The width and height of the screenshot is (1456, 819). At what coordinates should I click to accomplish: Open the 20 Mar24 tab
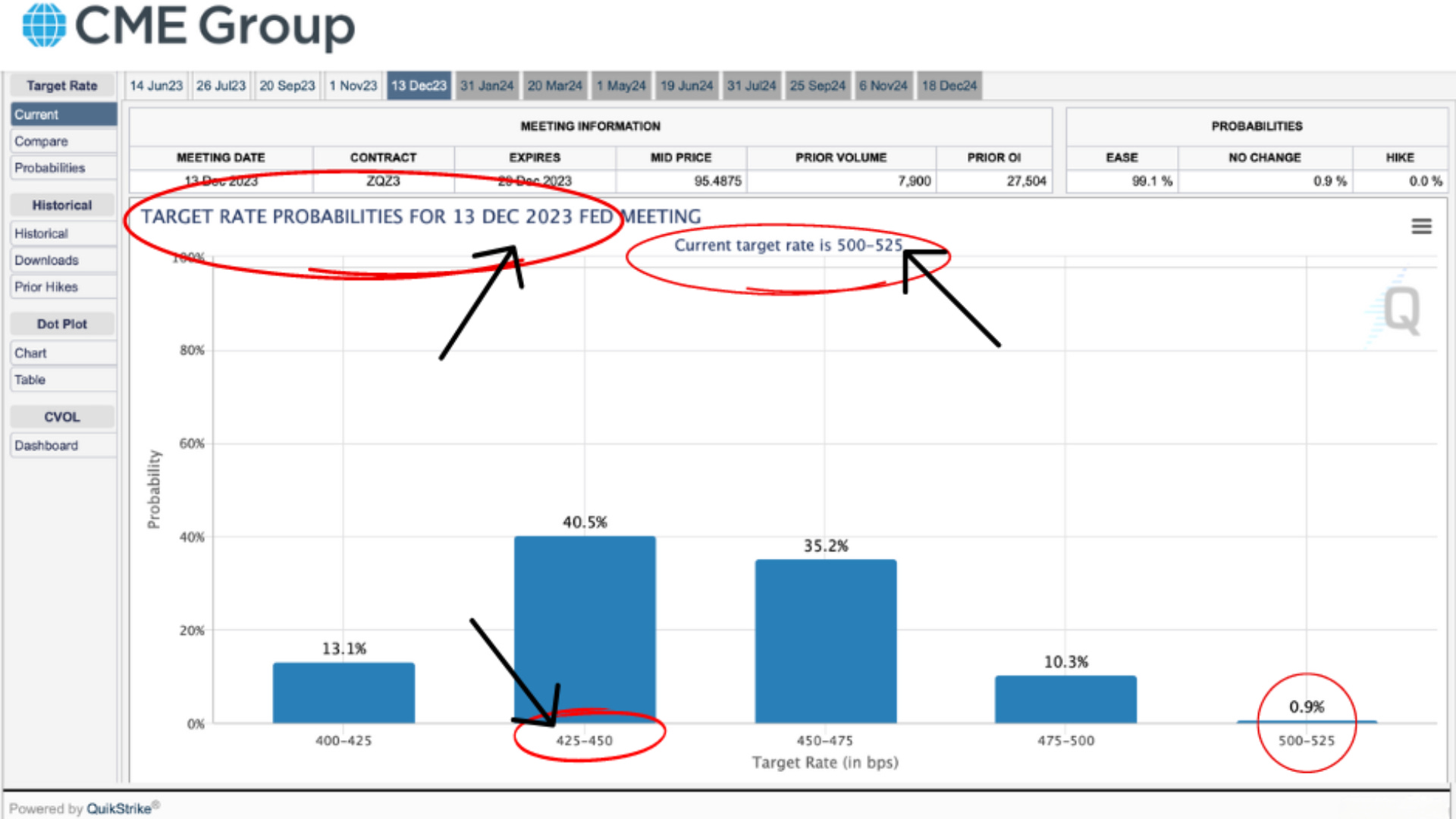point(554,86)
